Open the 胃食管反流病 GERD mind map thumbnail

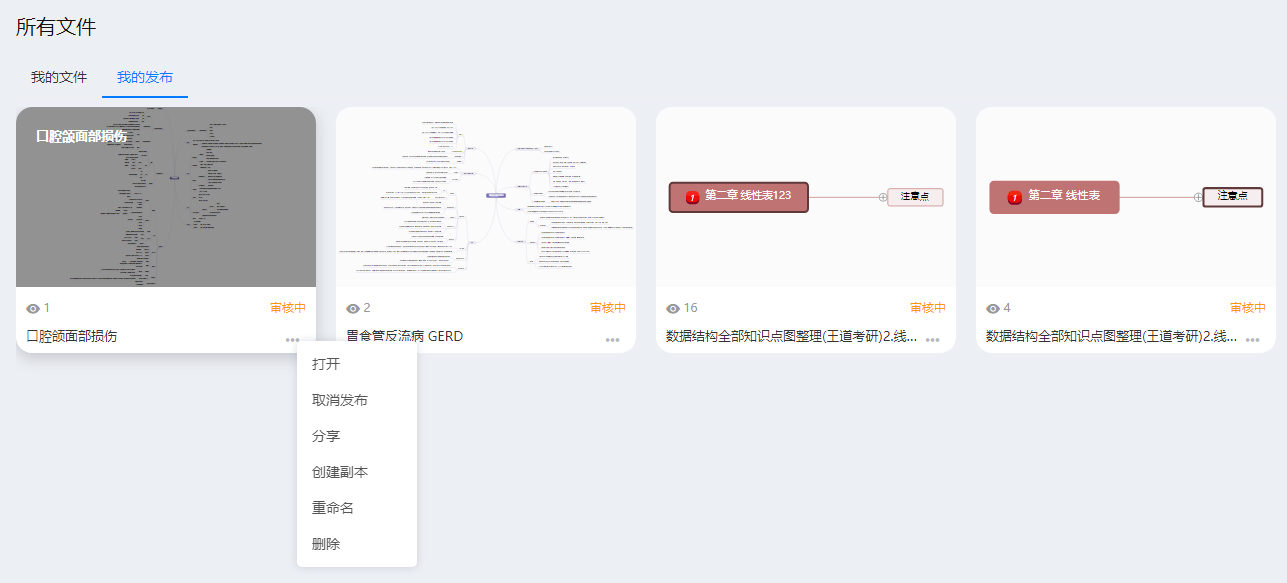[486, 197]
